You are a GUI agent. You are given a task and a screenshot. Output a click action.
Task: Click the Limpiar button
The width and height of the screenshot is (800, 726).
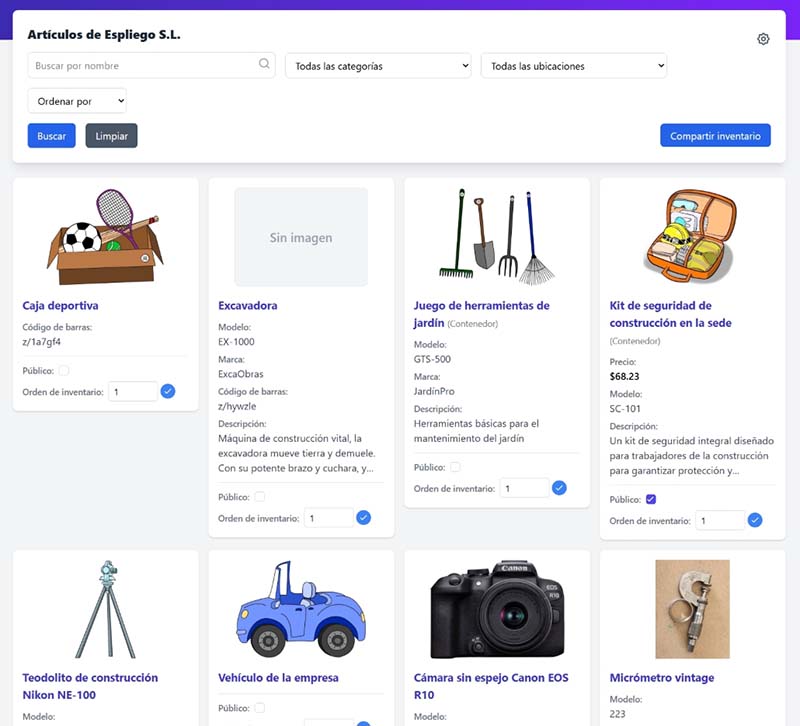111,135
